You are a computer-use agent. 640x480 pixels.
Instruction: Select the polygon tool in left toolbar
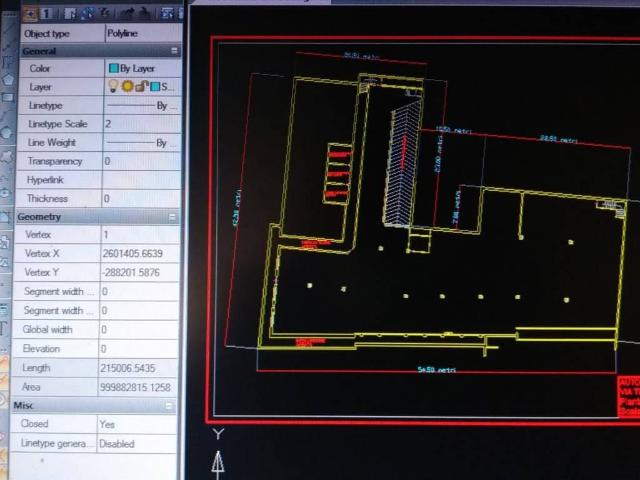click(x=8, y=78)
